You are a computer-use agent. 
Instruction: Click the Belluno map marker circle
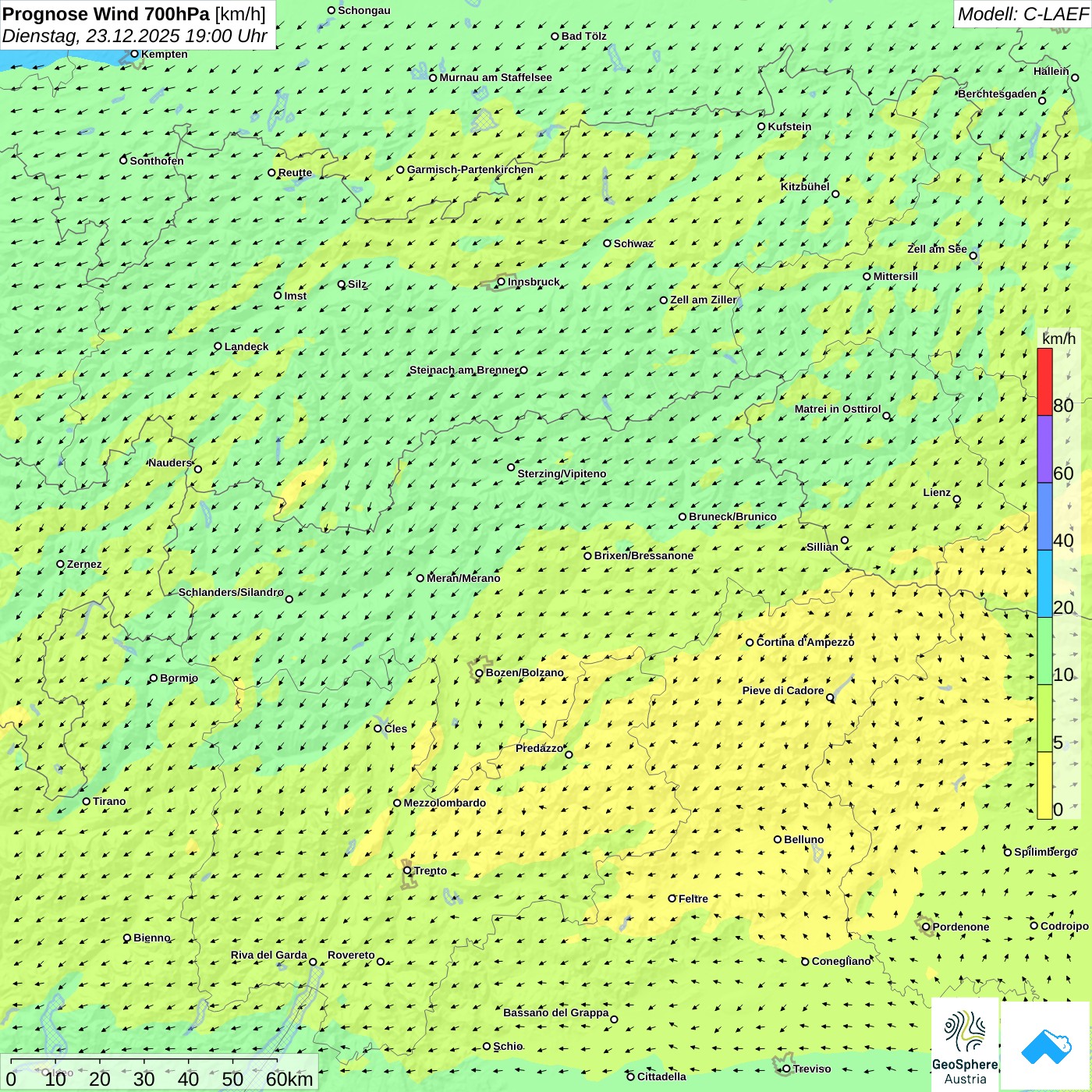pos(778,839)
